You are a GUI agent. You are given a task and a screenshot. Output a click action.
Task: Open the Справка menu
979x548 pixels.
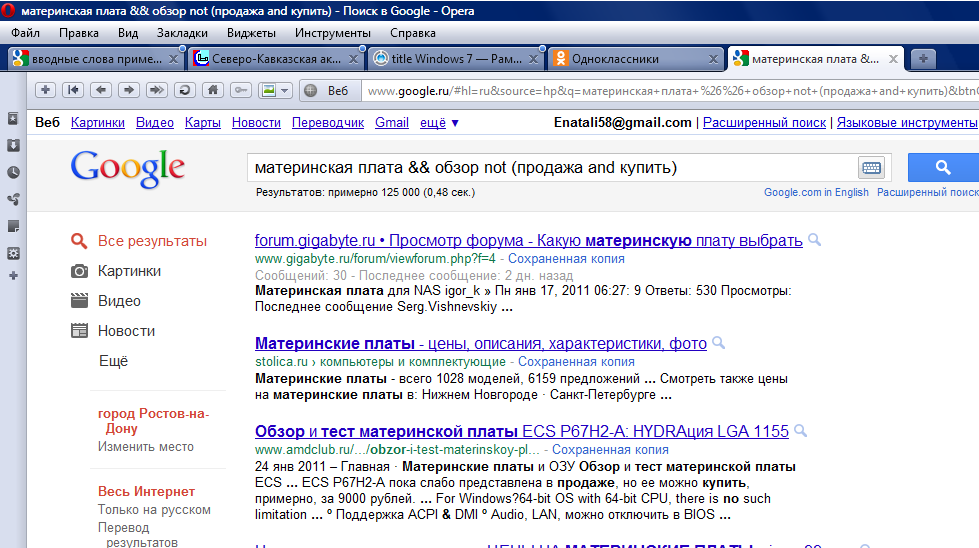point(413,32)
